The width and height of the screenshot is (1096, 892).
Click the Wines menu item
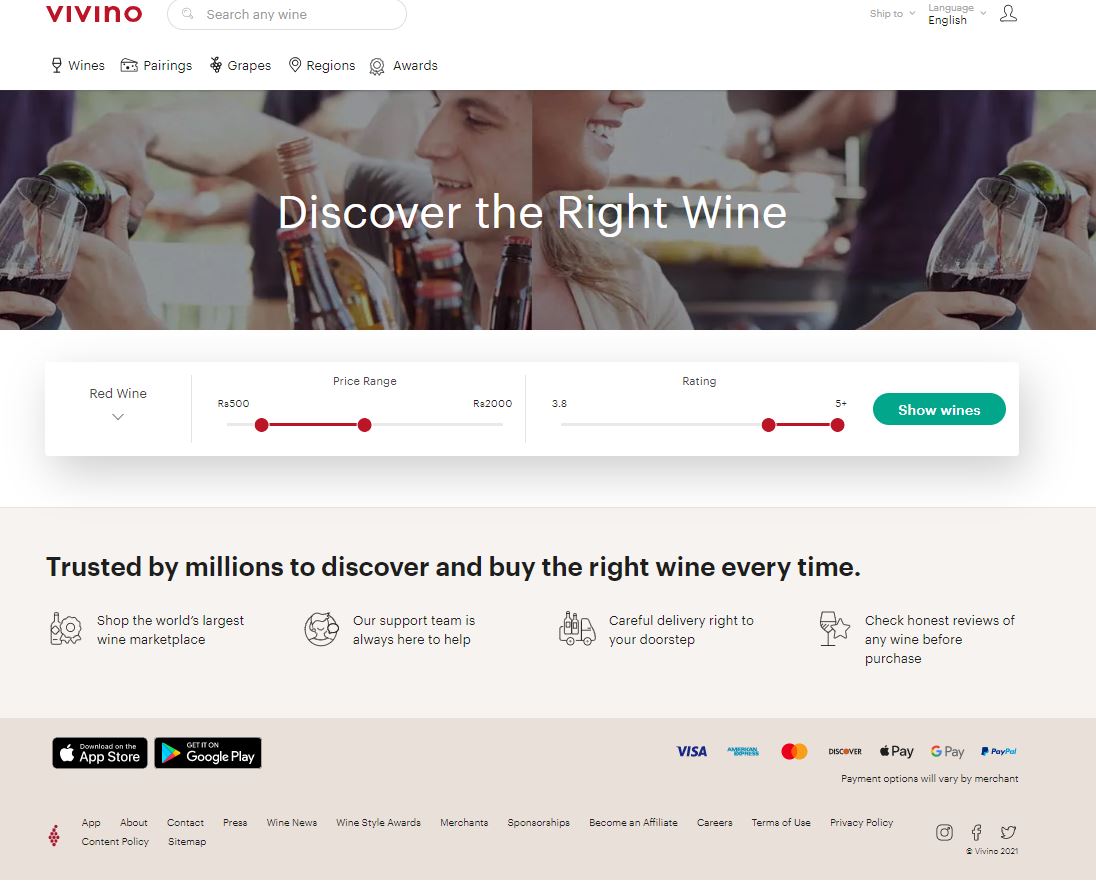point(86,64)
